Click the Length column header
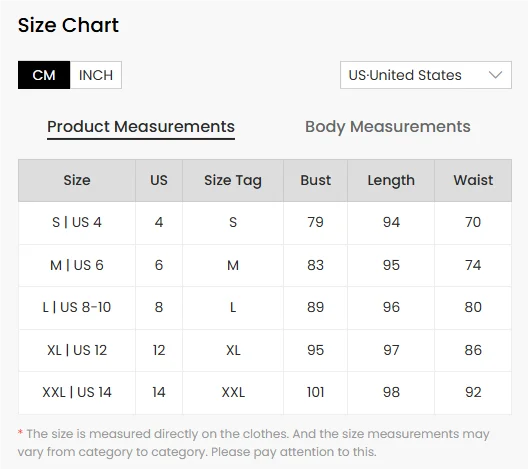 point(391,180)
